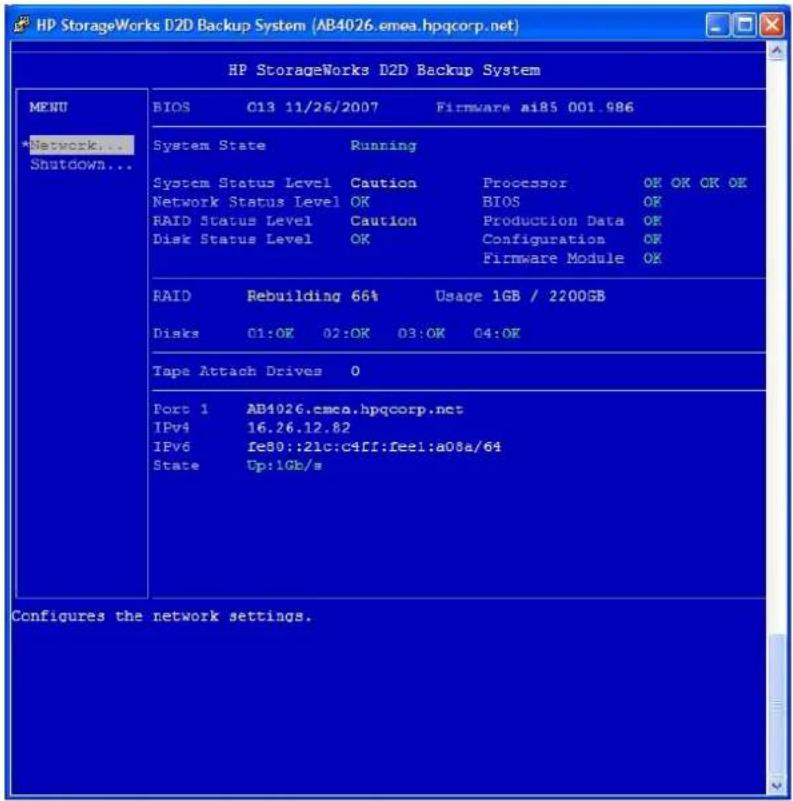Select the Network... menu entry
This screenshot has height=801, width=793.
82,145
